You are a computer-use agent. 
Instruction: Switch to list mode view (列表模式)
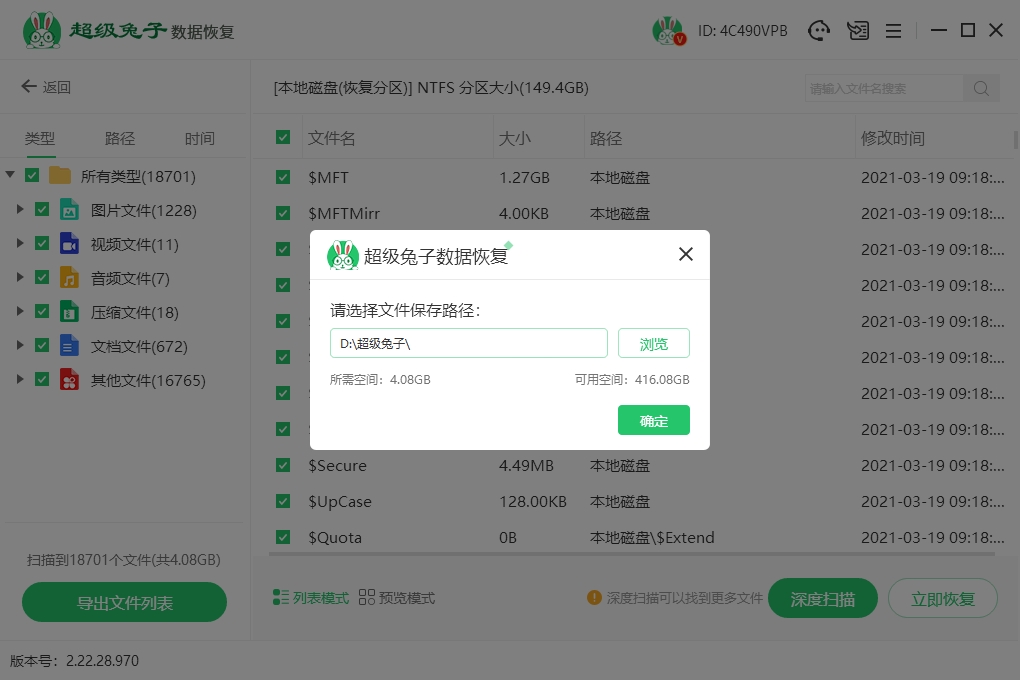coord(311,598)
